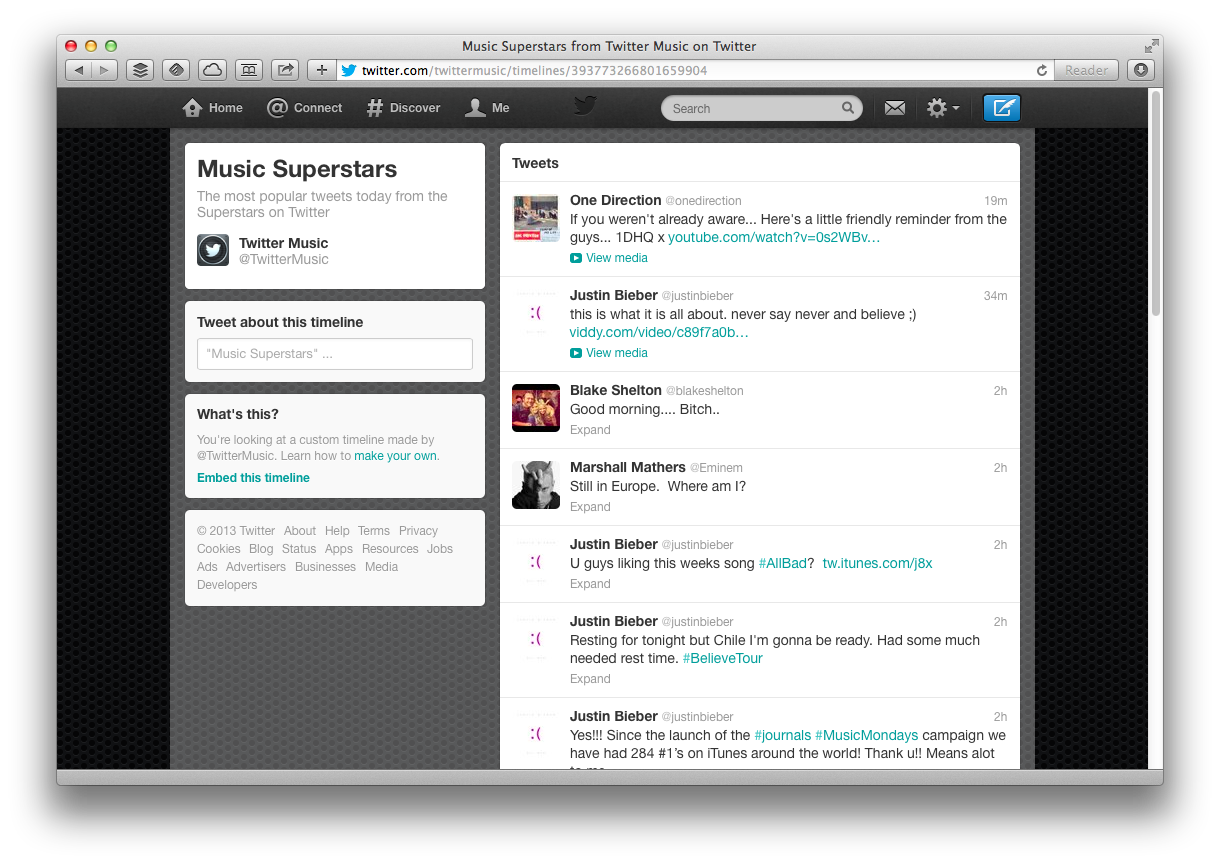This screenshot has width=1220, height=864.
Task: Click the Share toolbar icon
Action: coord(285,70)
